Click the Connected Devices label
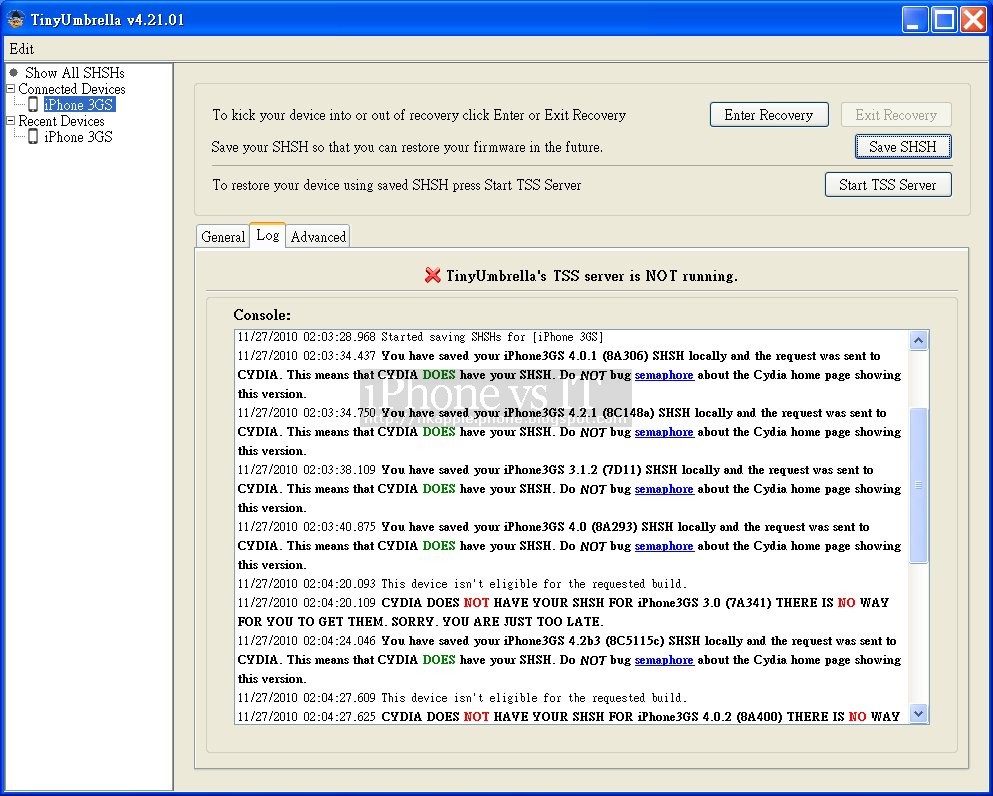This screenshot has height=796, width=993. (72, 89)
